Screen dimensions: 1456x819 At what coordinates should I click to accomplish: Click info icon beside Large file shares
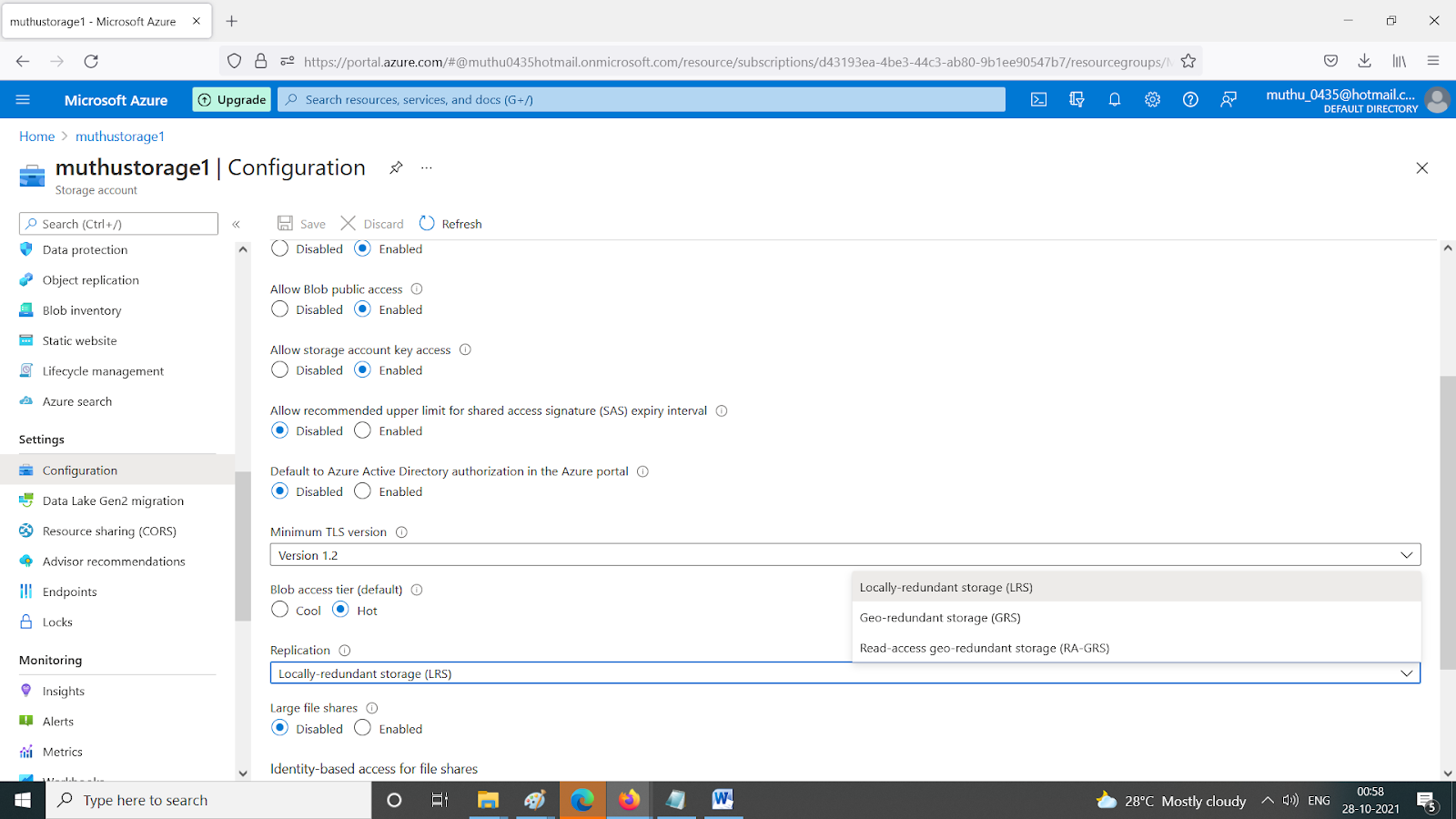click(371, 708)
